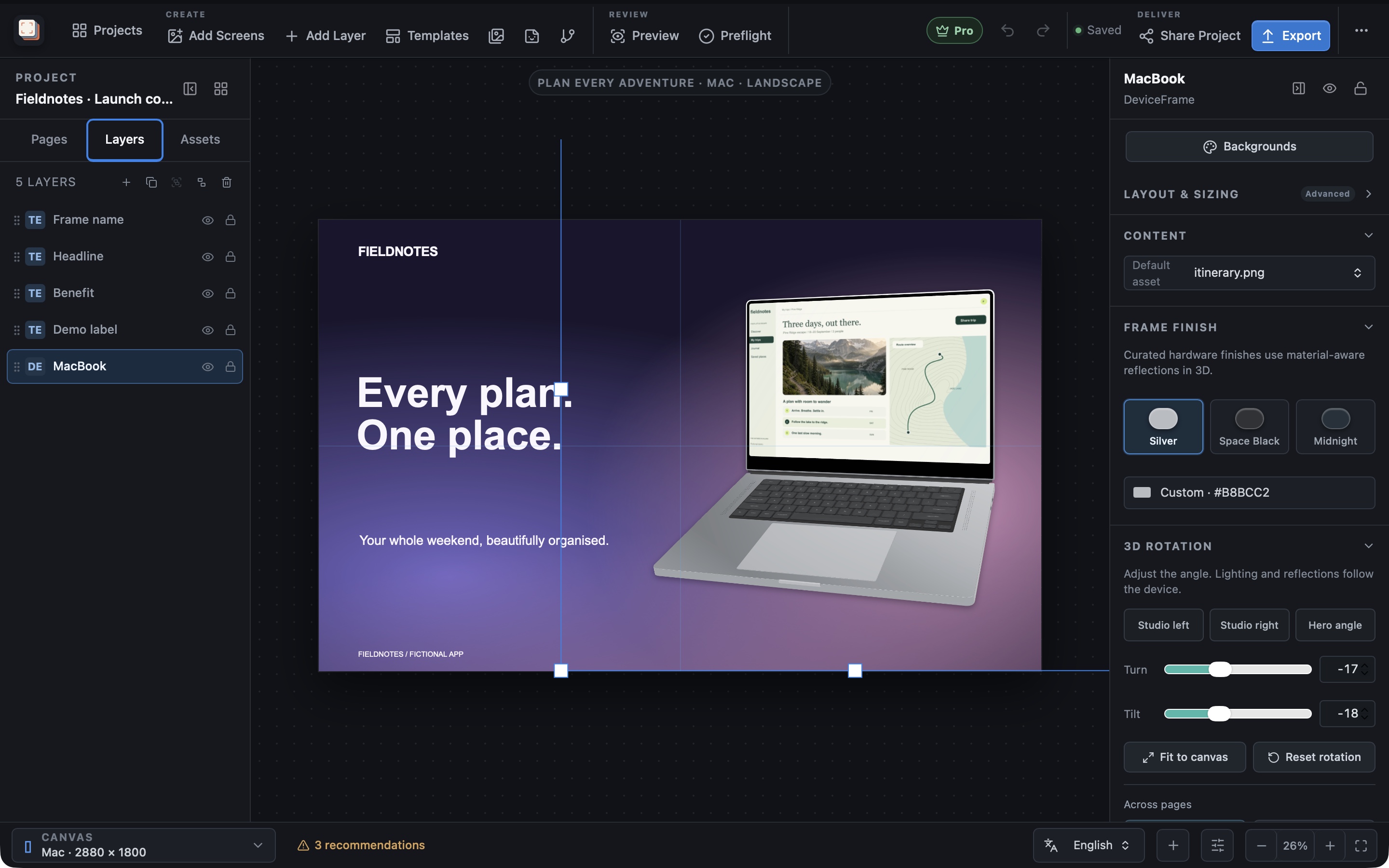
Task: Open the Canvas size dropdown
Action: [x=144, y=845]
